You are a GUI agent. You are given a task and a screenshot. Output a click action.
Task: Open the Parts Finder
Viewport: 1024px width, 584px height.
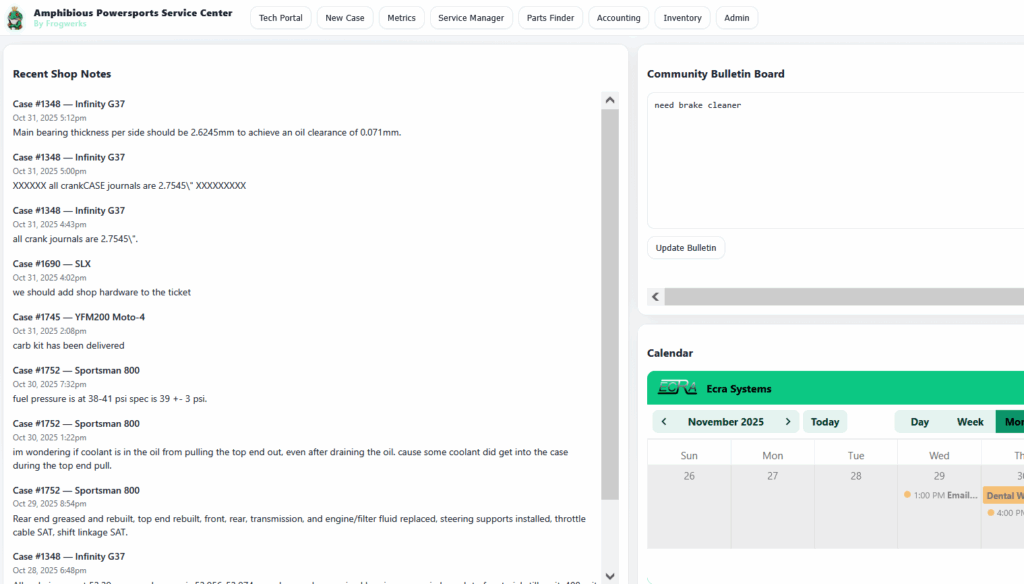(x=550, y=18)
